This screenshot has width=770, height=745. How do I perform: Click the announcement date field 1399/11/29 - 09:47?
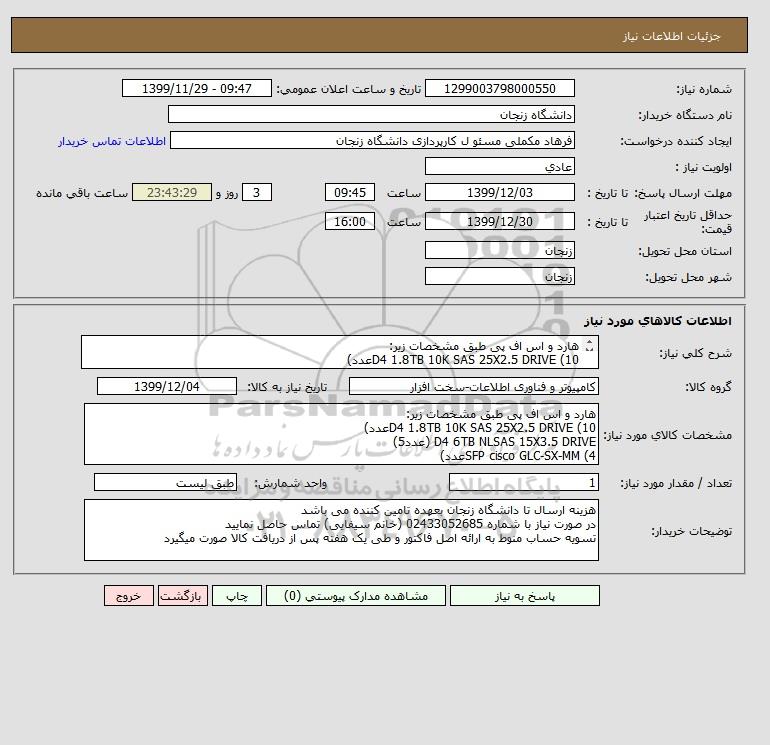pos(196,88)
